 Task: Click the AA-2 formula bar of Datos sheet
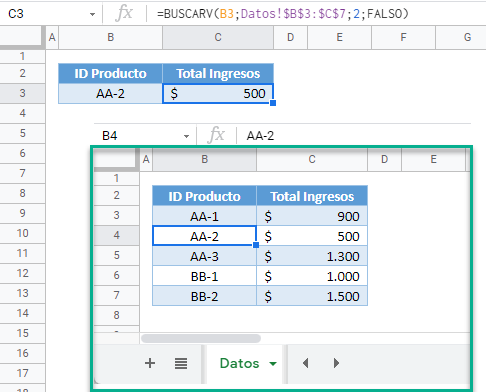point(353,136)
